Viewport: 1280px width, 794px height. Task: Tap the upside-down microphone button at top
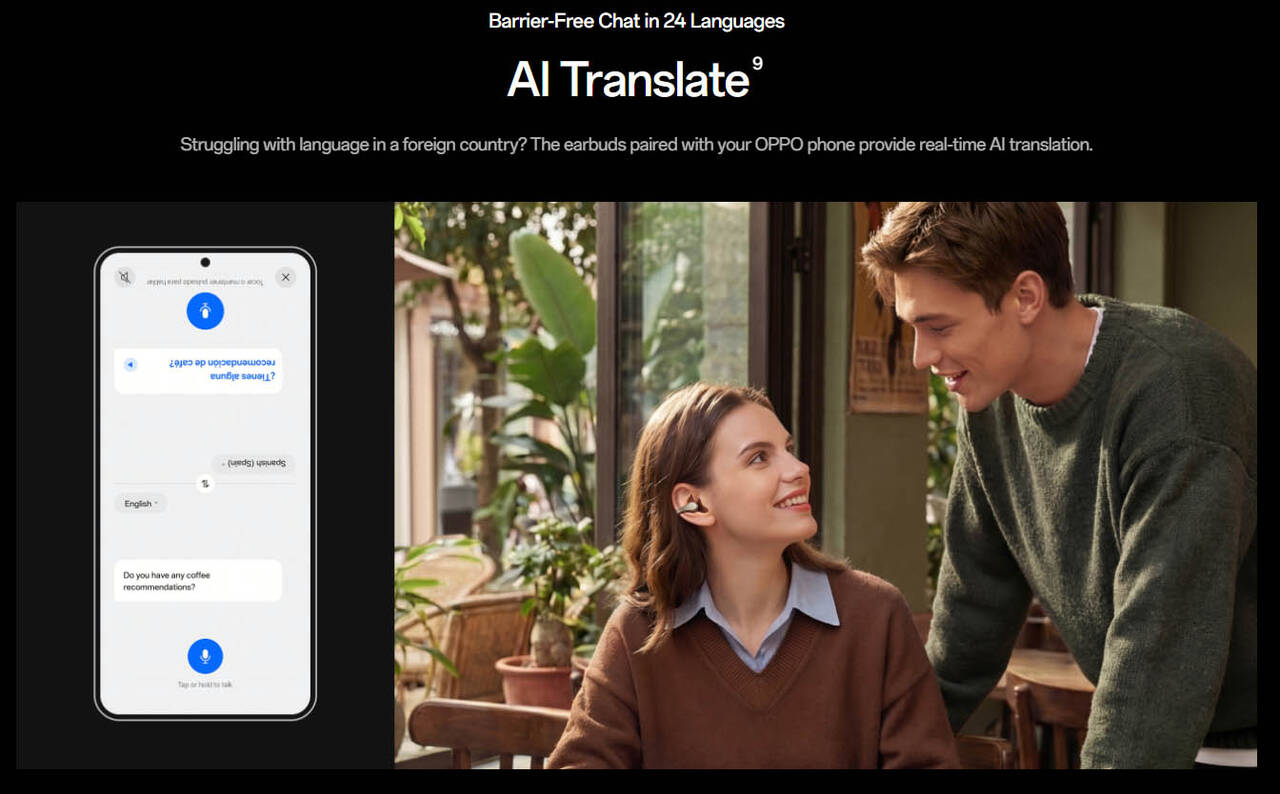point(205,311)
